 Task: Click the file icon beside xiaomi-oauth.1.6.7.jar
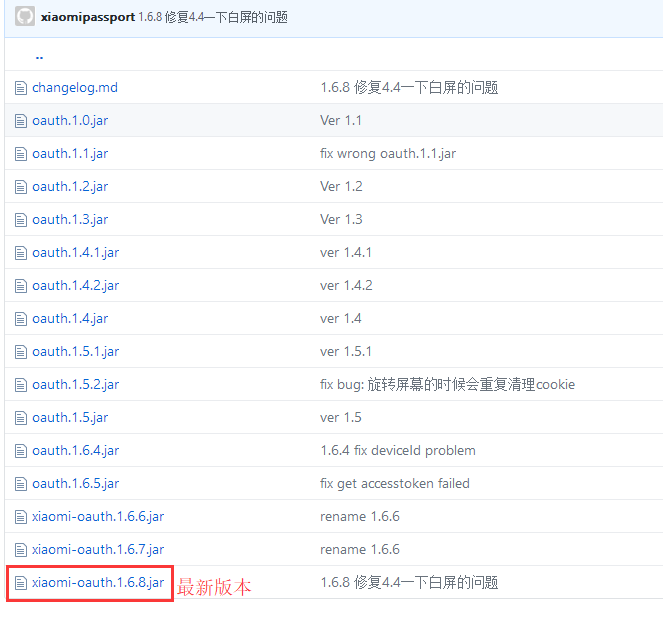pos(21,550)
